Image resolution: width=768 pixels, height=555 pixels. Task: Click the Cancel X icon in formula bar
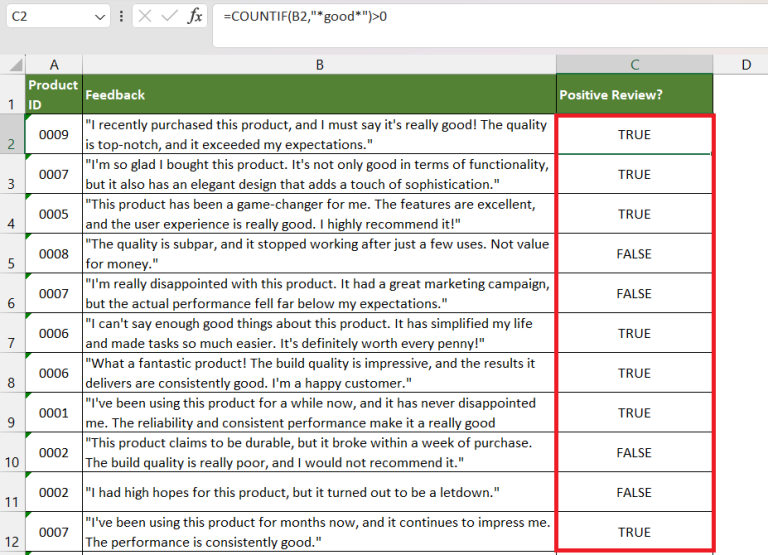coord(145,17)
